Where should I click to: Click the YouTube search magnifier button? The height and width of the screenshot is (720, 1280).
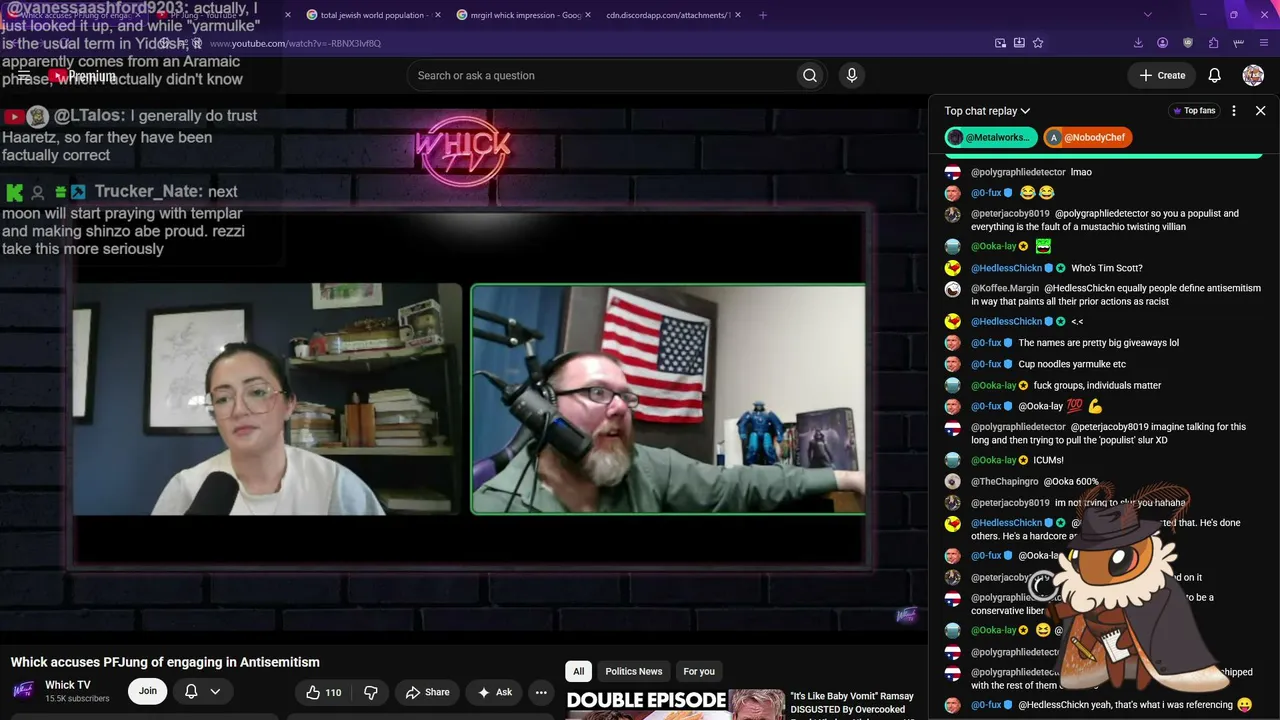[x=810, y=75]
